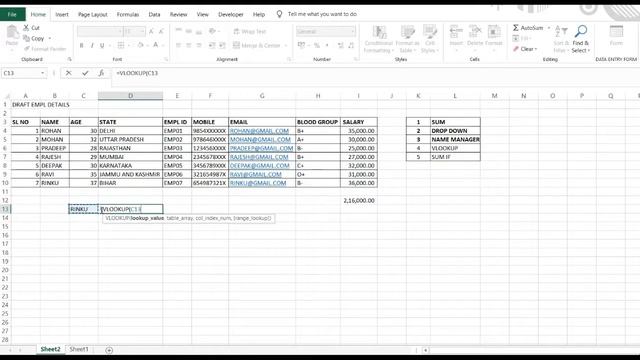Image resolution: width=640 pixels, height=360 pixels.
Task: Switch to Sheet1 tab
Action: tap(79, 349)
